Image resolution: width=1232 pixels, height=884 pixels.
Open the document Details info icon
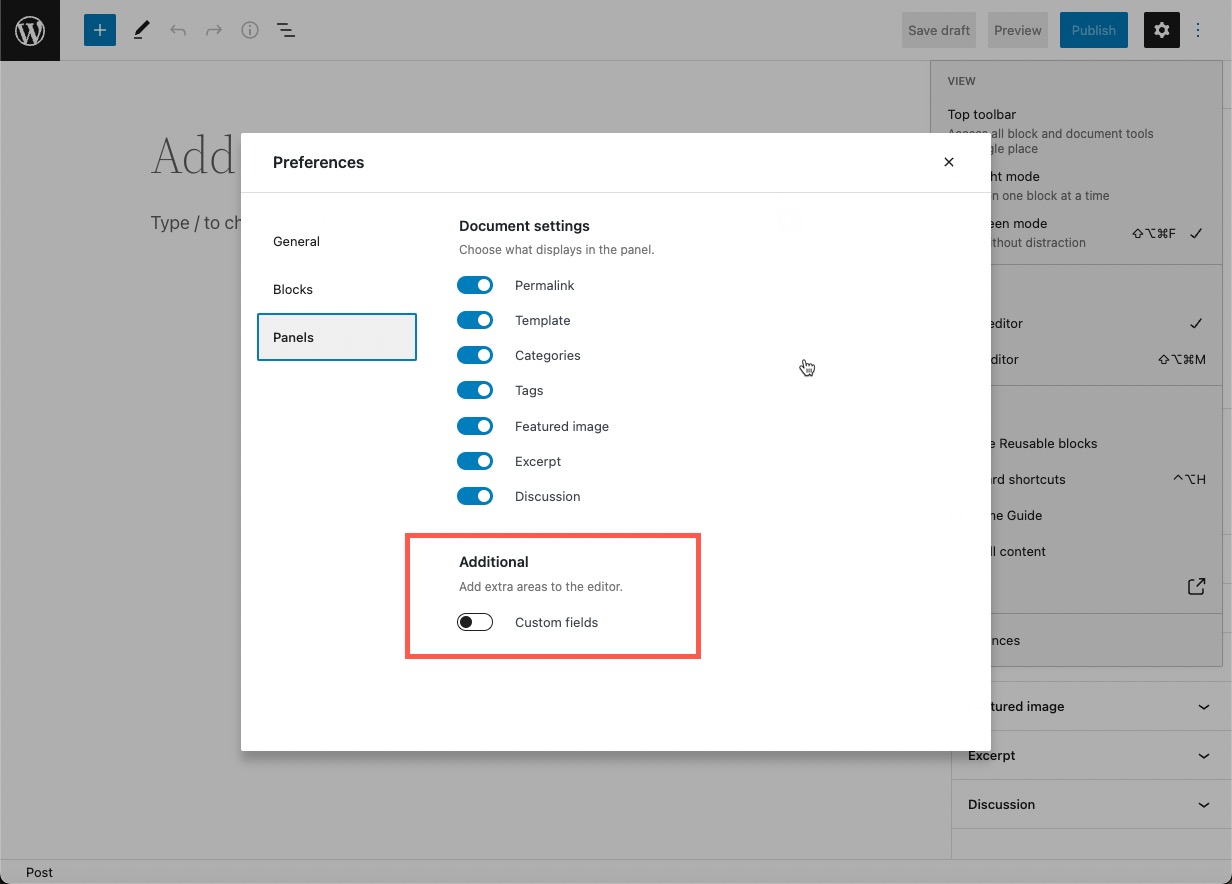pos(250,30)
